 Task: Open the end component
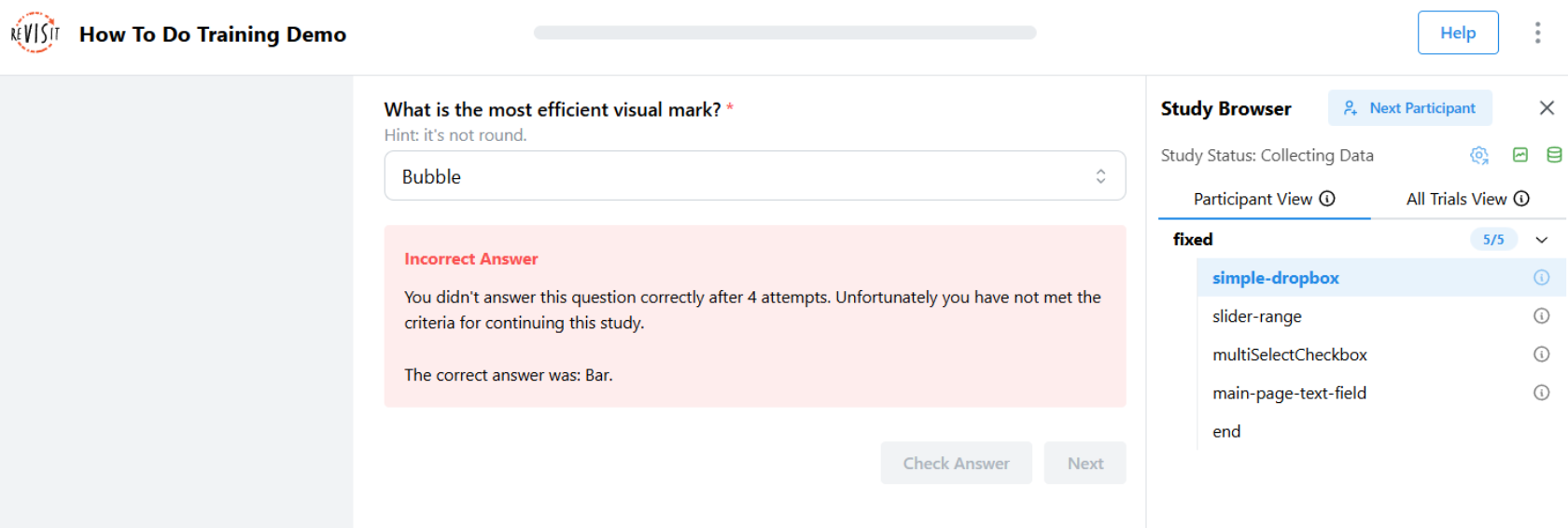[x=1226, y=431]
